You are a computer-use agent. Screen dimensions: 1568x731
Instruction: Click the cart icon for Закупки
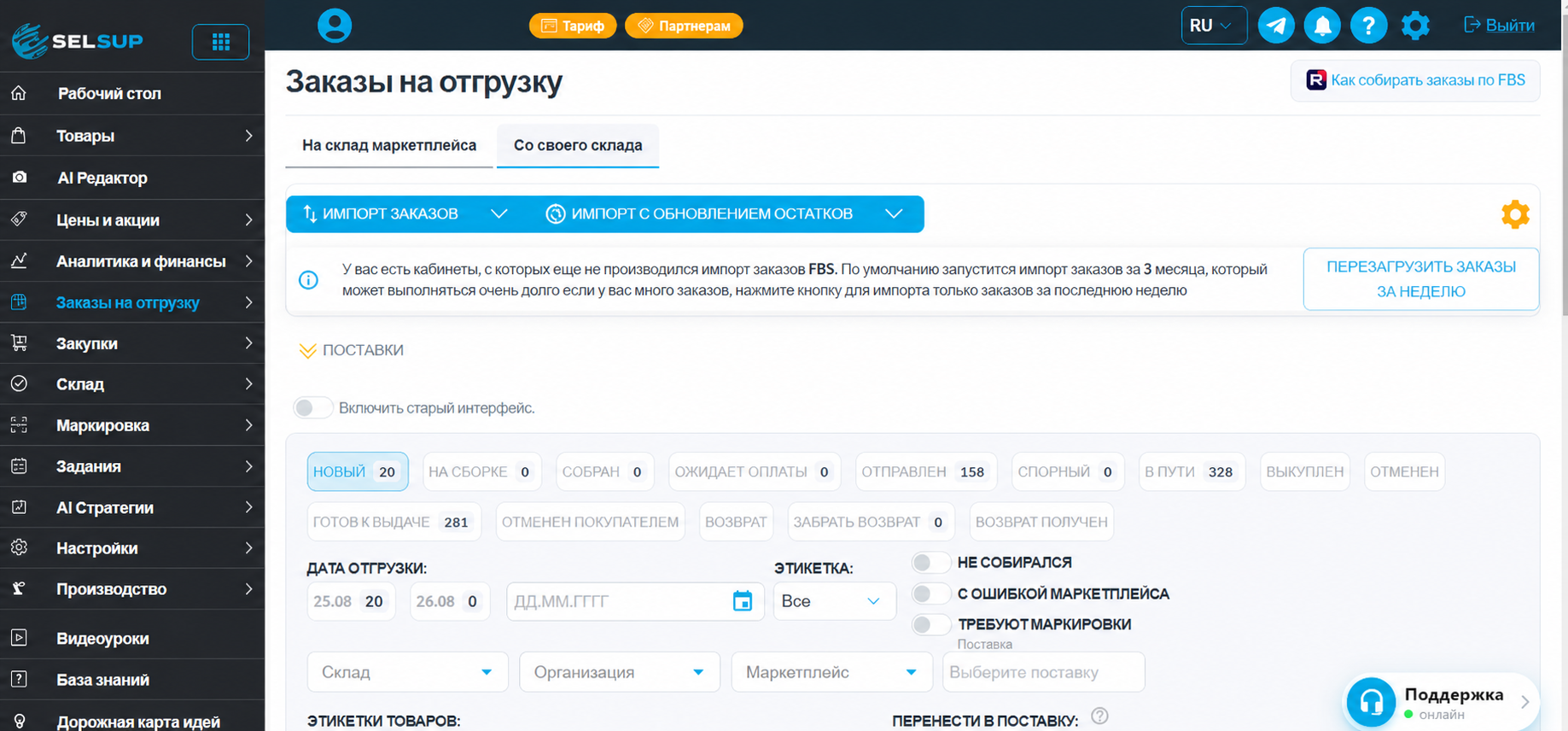pos(19,343)
